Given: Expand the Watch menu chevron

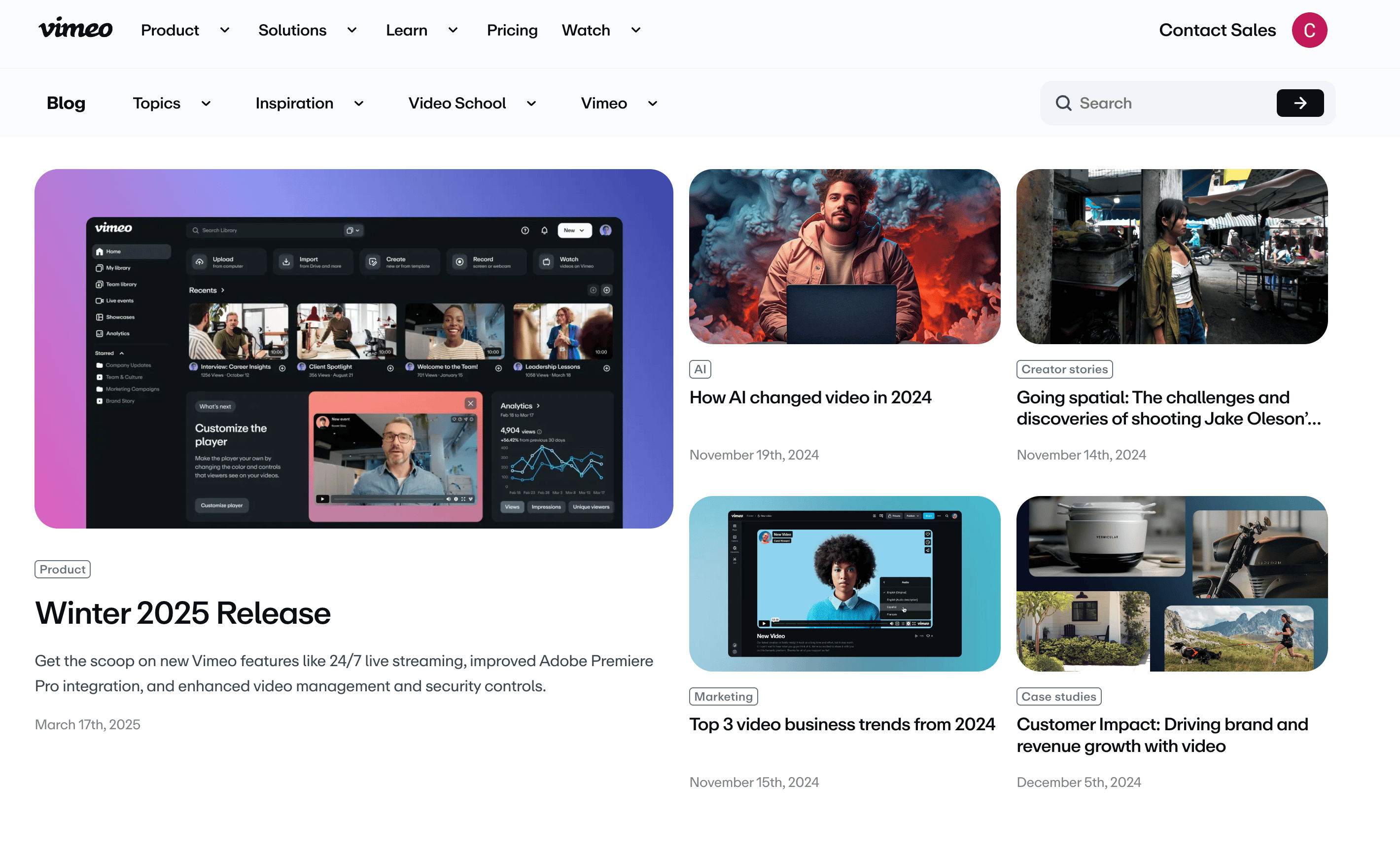Looking at the screenshot, I should [x=635, y=30].
